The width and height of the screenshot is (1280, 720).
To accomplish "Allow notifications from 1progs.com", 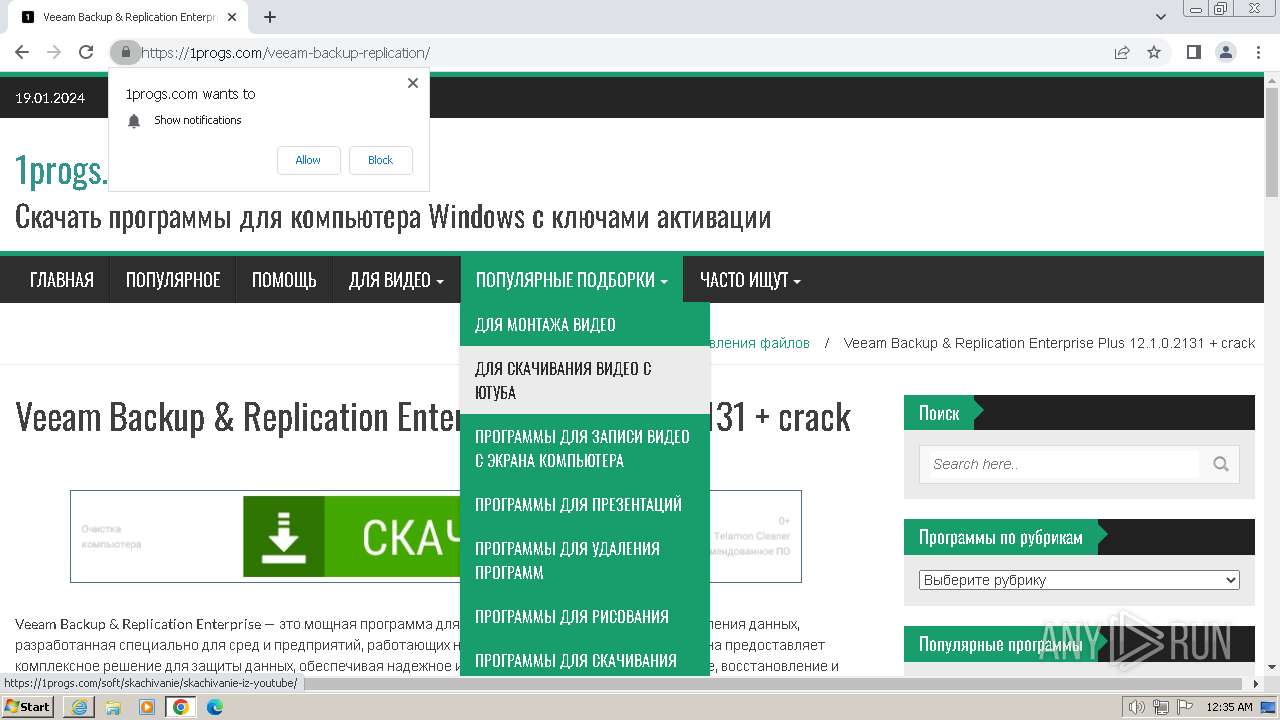I will pos(308,160).
